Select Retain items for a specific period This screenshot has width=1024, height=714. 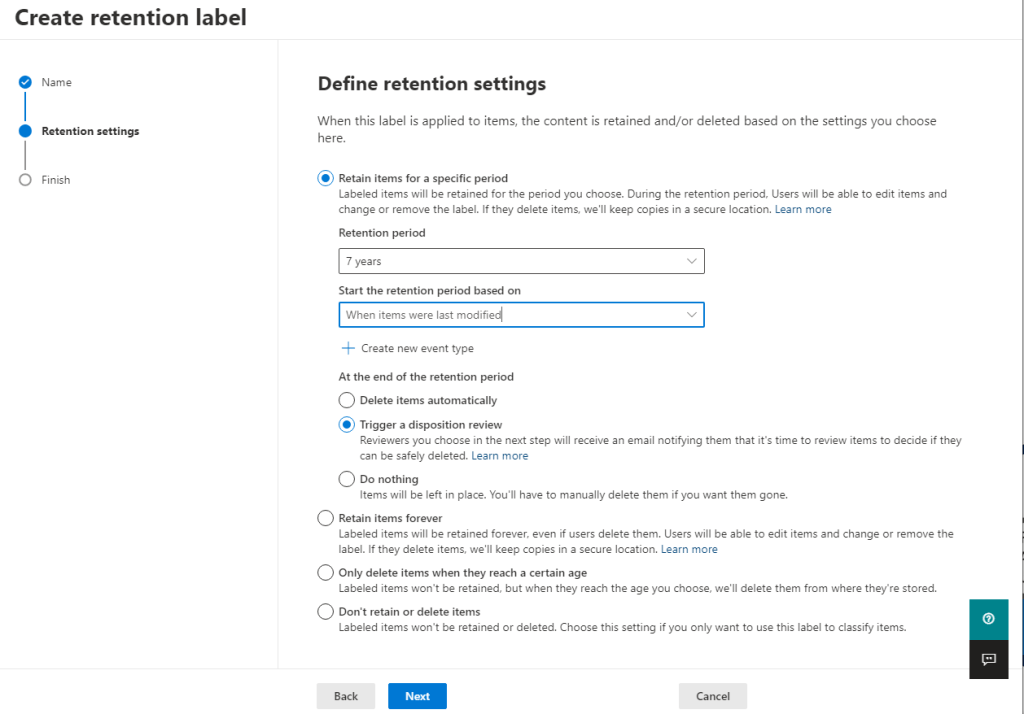point(325,178)
